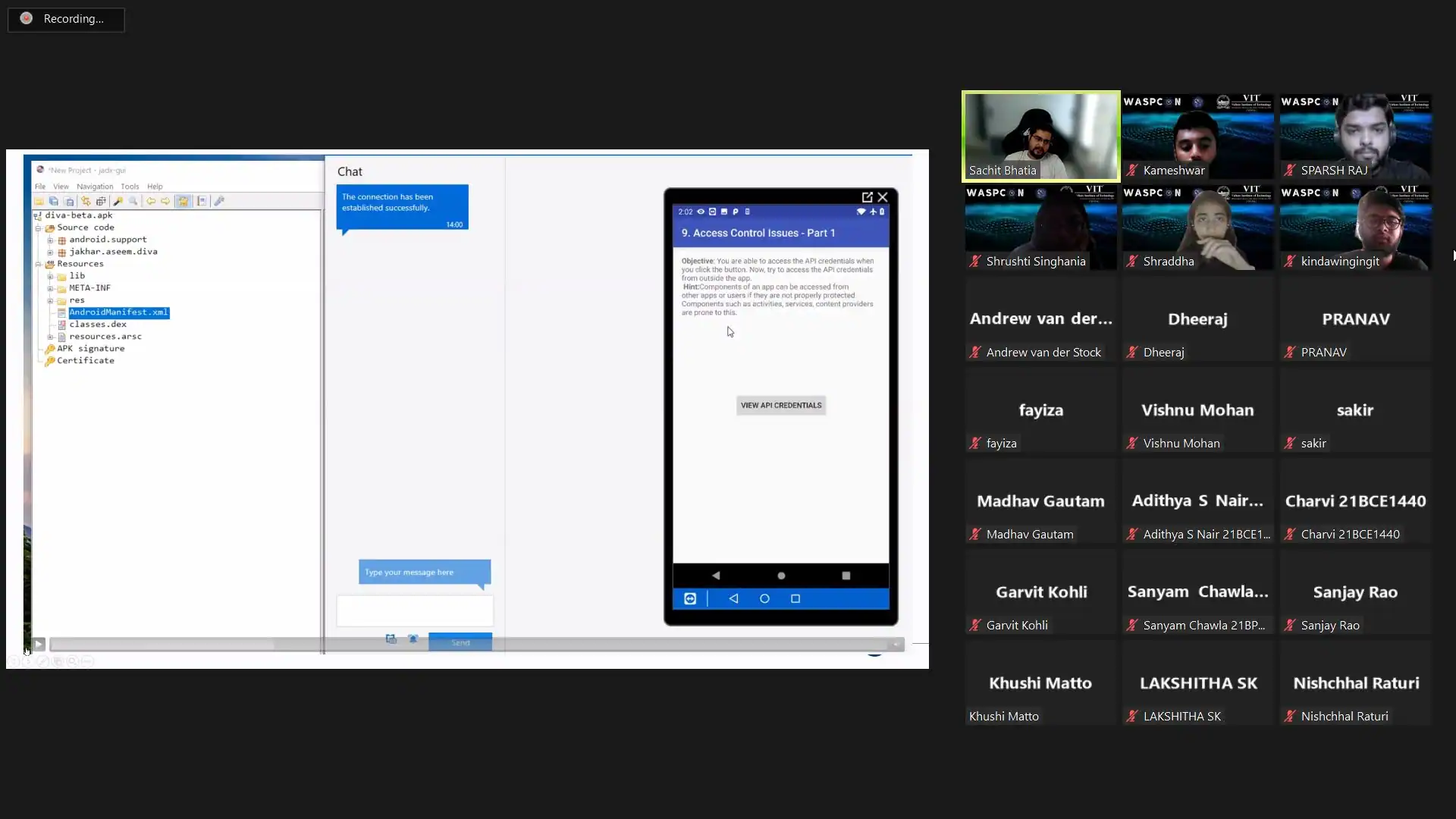The width and height of the screenshot is (1456, 819).
Task: Click the chat message input box
Action: point(414,611)
